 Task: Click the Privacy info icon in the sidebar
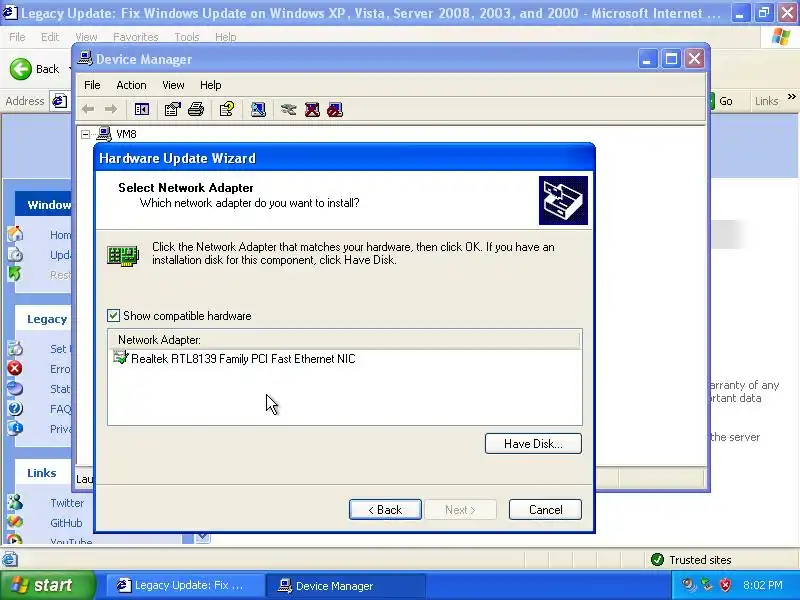tap(15, 428)
